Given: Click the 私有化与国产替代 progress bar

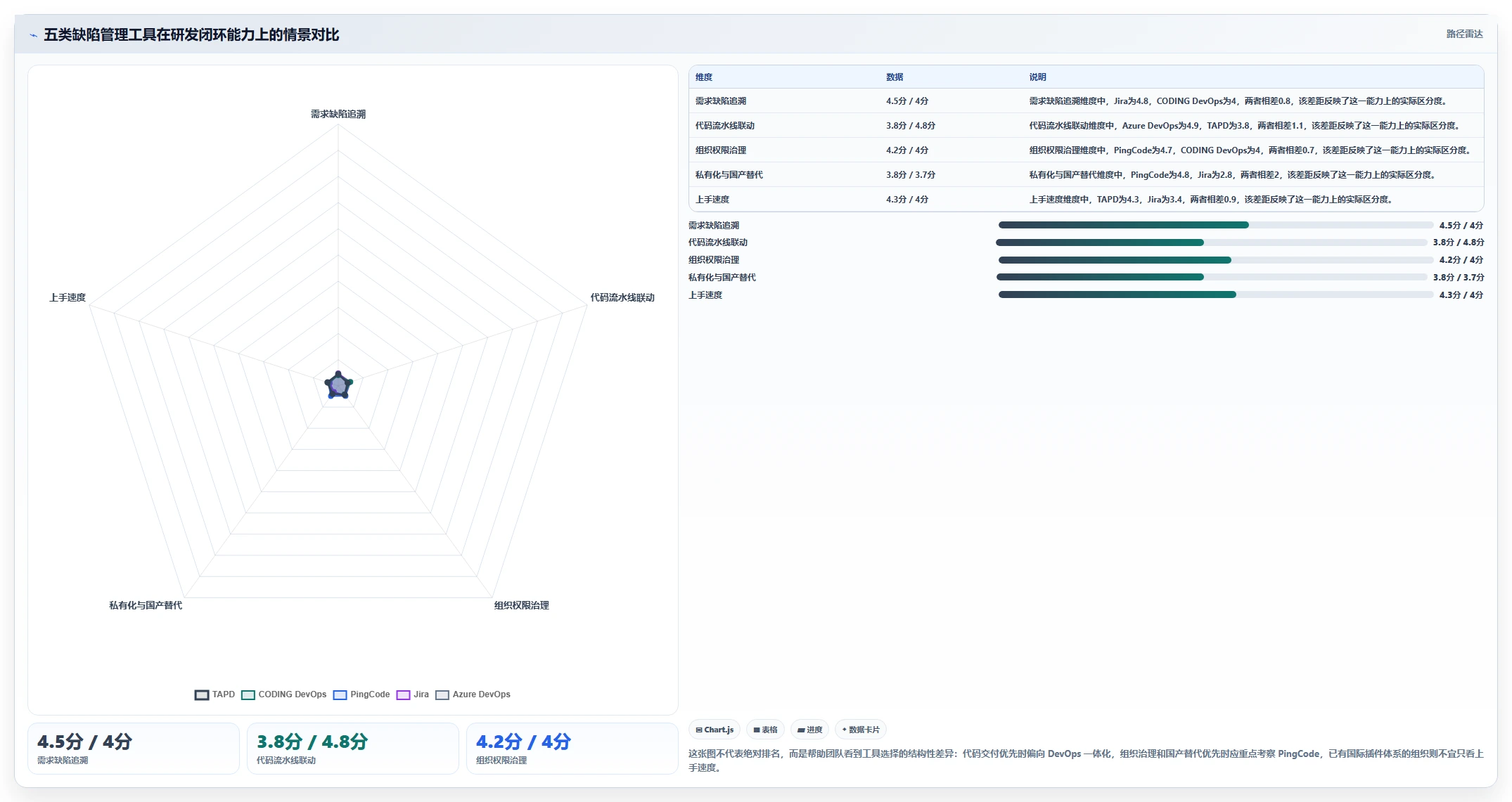Looking at the screenshot, I should tap(1212, 277).
